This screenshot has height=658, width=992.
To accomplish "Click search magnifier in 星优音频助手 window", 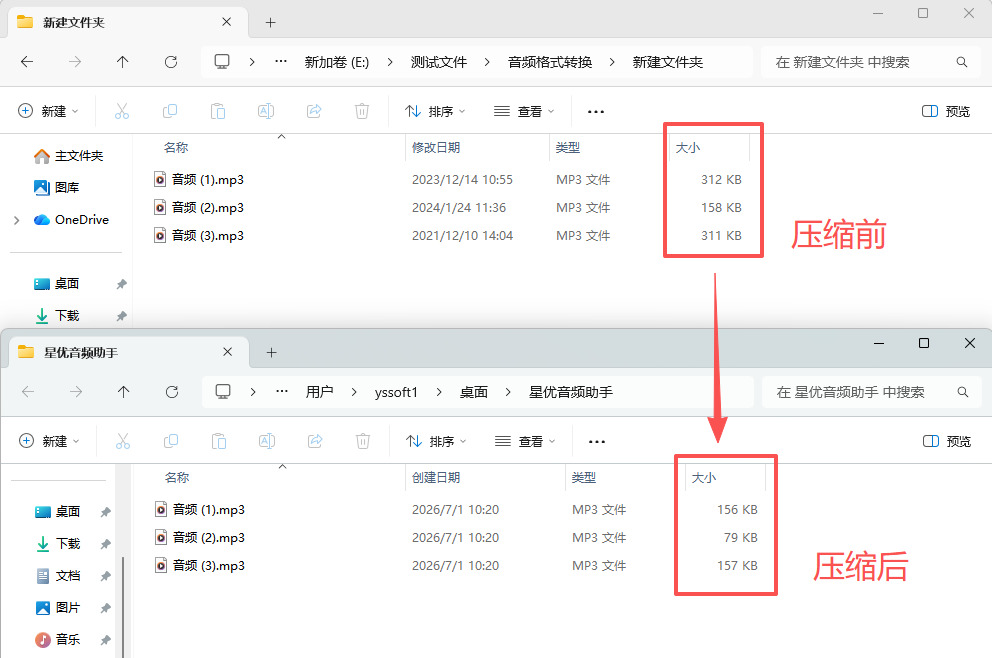I will (963, 392).
